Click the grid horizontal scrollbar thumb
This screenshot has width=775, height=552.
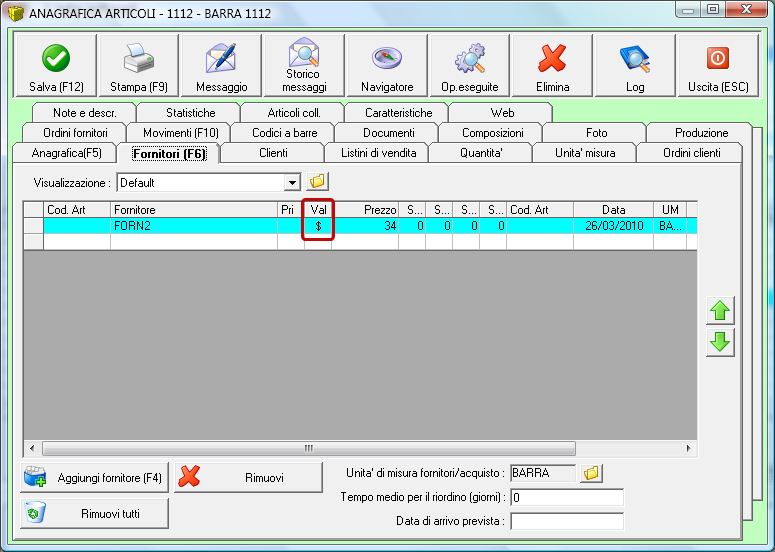[309, 448]
